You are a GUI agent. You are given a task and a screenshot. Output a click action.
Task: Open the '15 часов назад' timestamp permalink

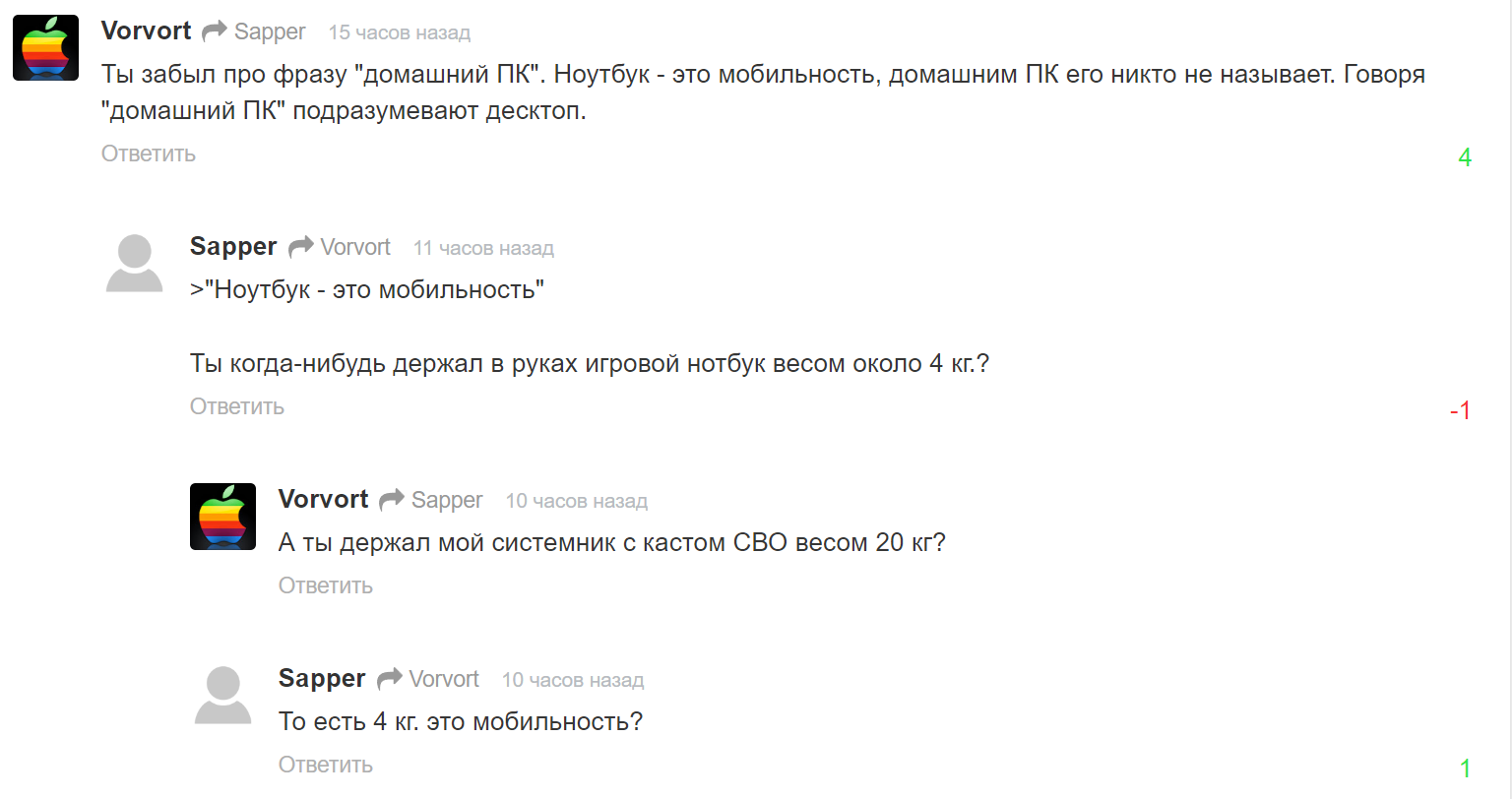coord(399,32)
